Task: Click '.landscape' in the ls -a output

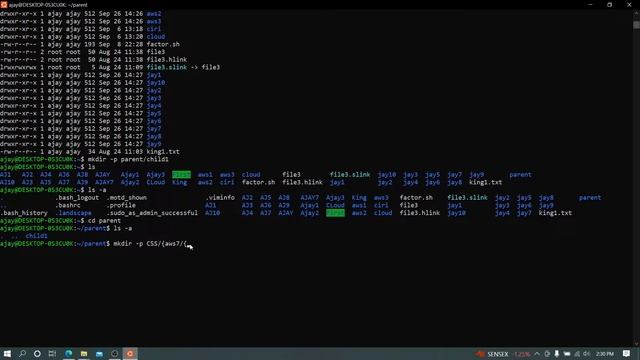Action: click(x=73, y=213)
